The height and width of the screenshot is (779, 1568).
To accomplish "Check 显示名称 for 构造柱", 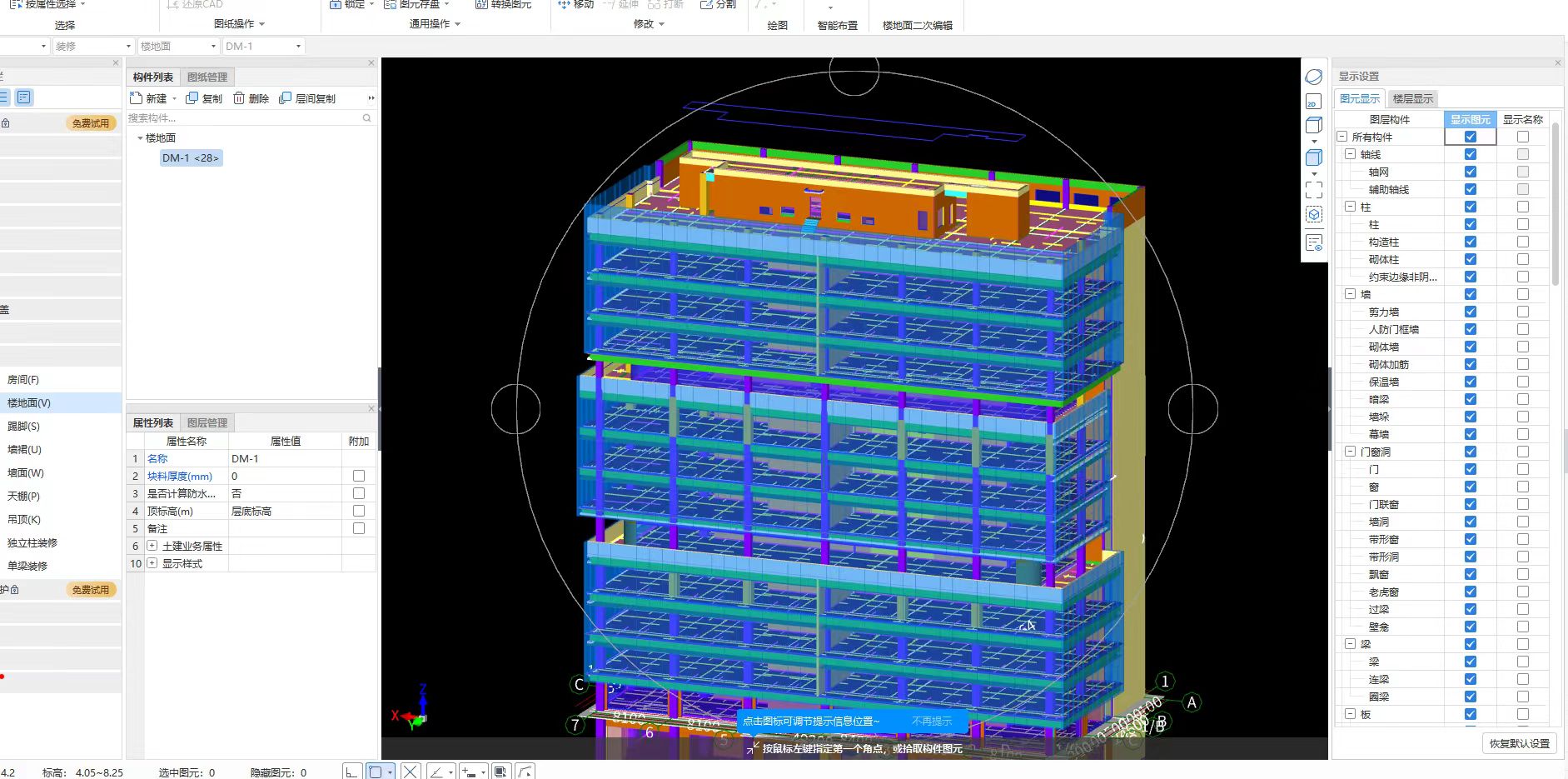I will [1523, 242].
